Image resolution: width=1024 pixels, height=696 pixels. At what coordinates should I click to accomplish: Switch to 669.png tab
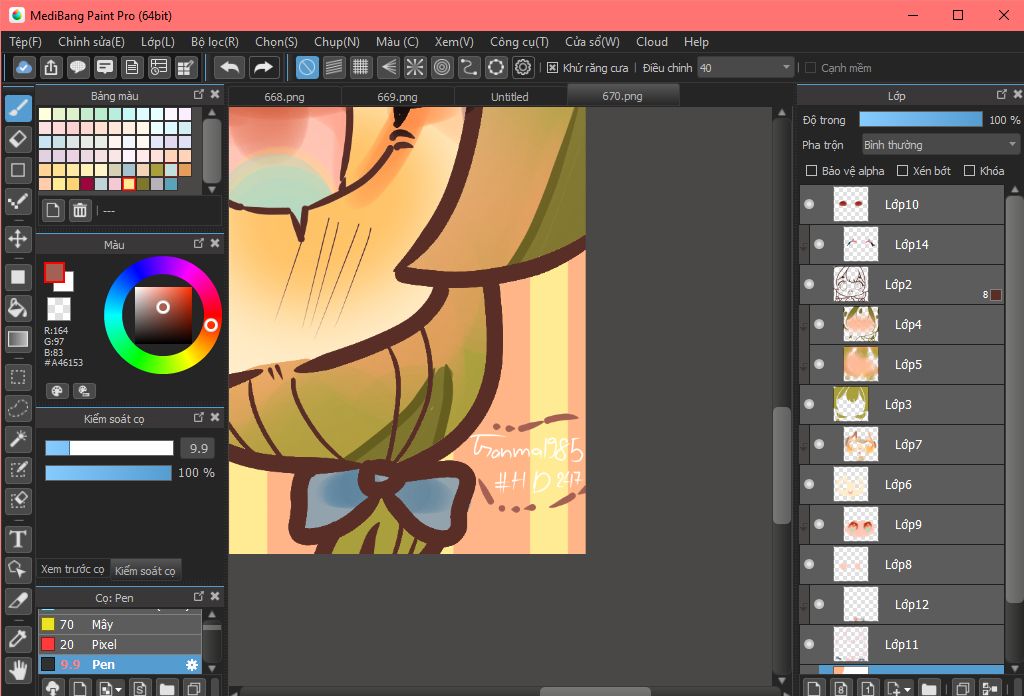coord(397,97)
